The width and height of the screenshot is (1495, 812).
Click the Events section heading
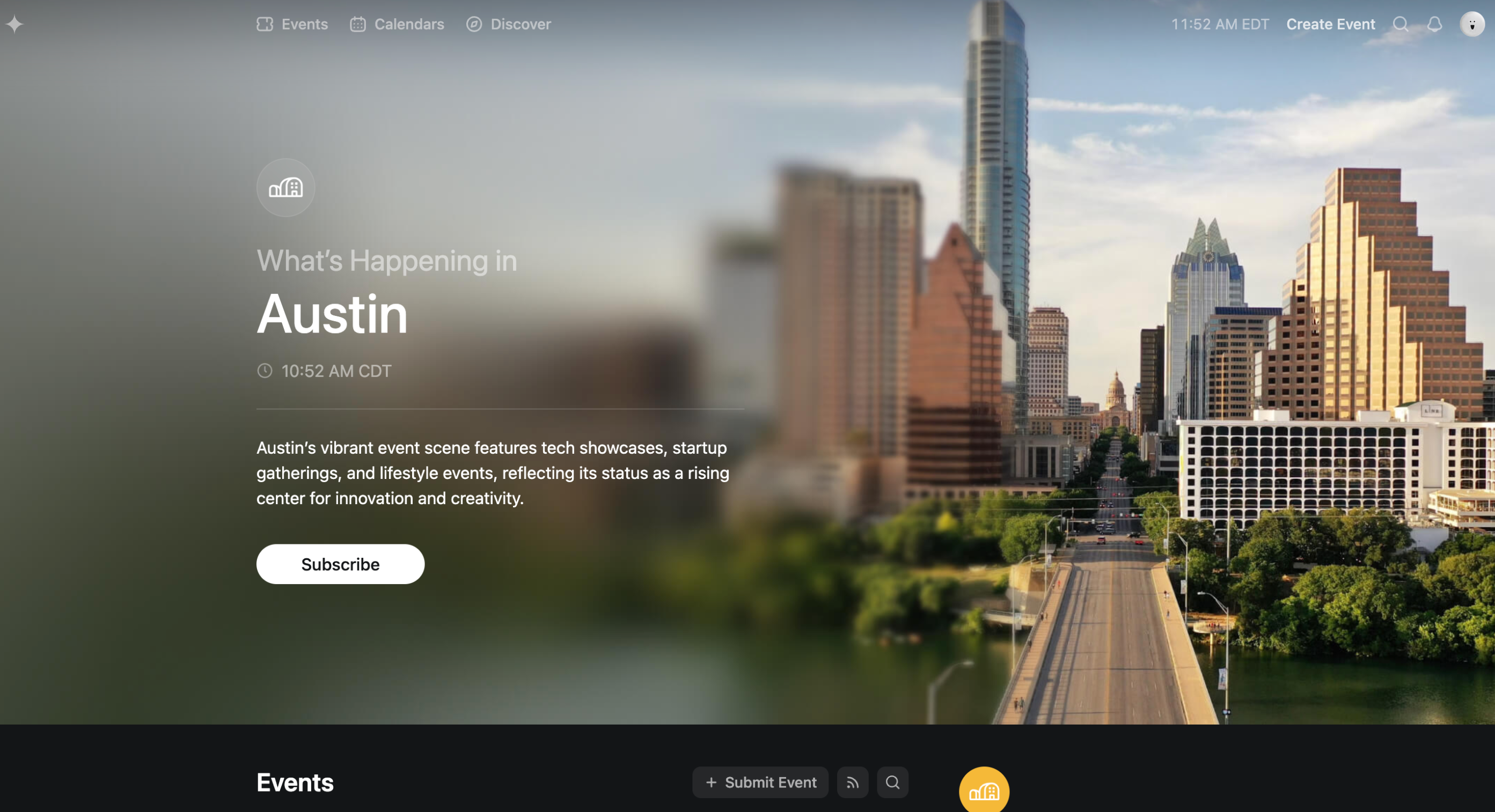click(295, 783)
